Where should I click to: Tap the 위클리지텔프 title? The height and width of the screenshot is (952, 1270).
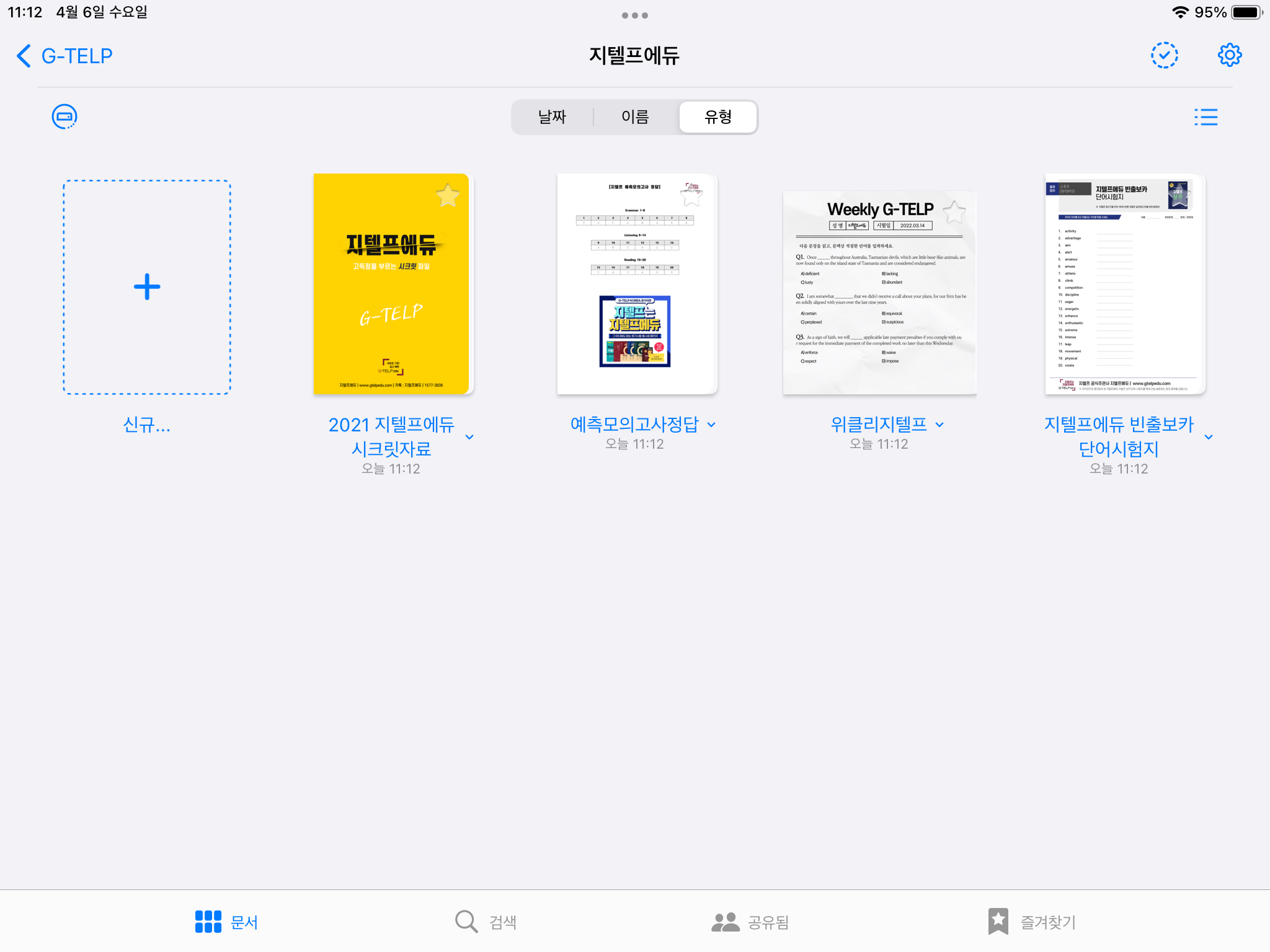point(879,425)
